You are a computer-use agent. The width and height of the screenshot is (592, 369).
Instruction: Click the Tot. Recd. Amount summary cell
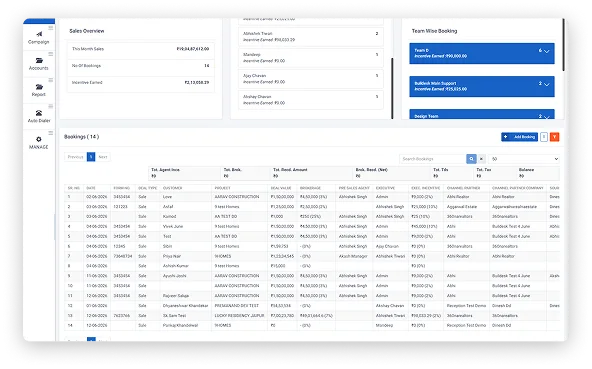point(311,173)
